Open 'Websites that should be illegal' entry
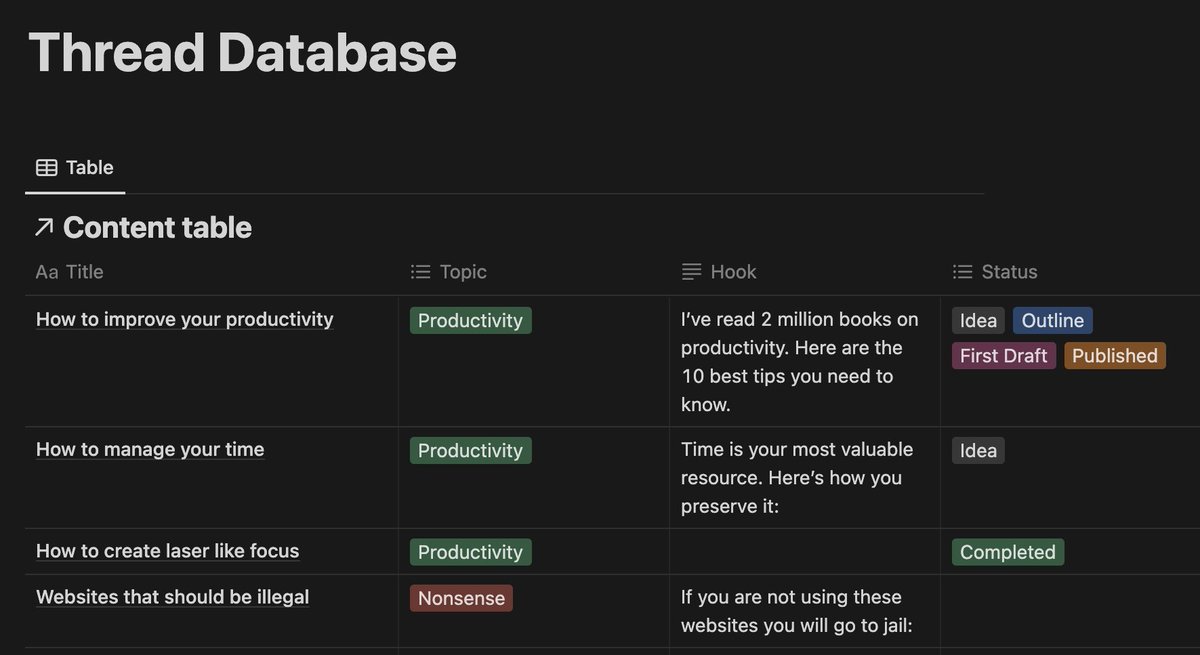The height and width of the screenshot is (655, 1200). pyautogui.click(x=173, y=597)
